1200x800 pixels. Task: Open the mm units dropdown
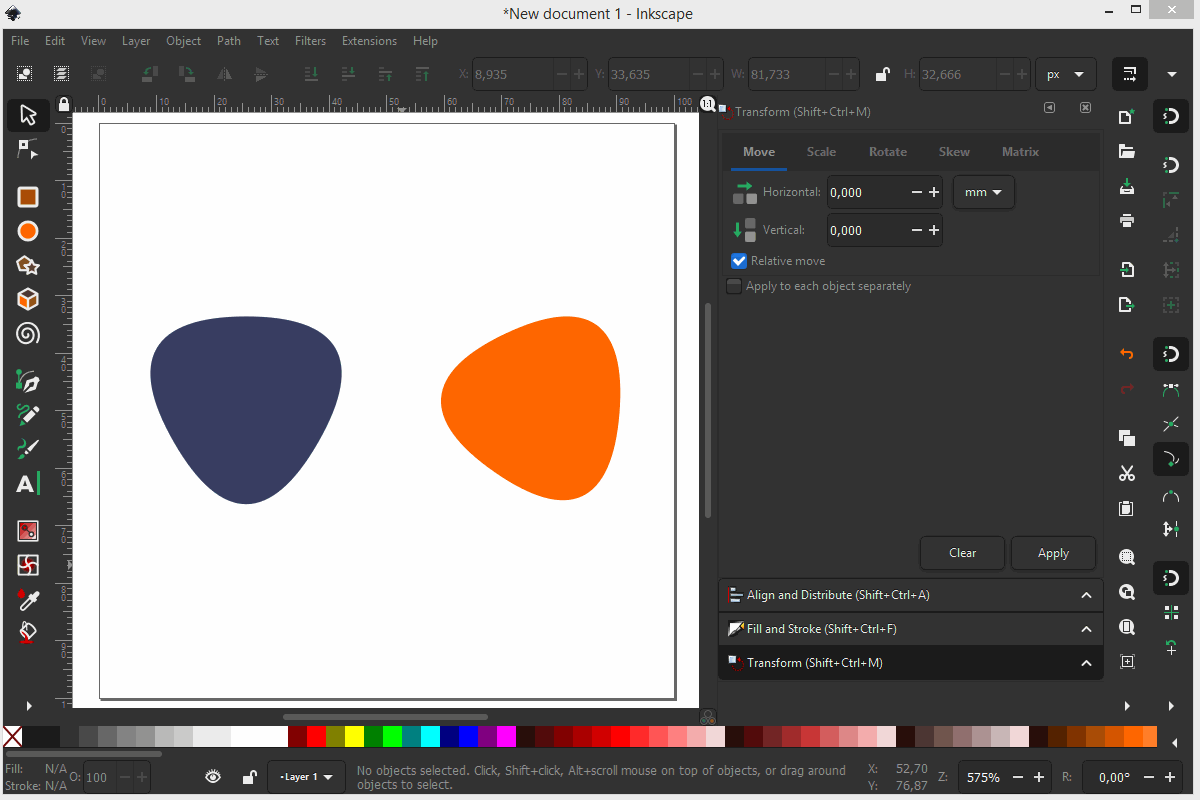click(x=984, y=192)
